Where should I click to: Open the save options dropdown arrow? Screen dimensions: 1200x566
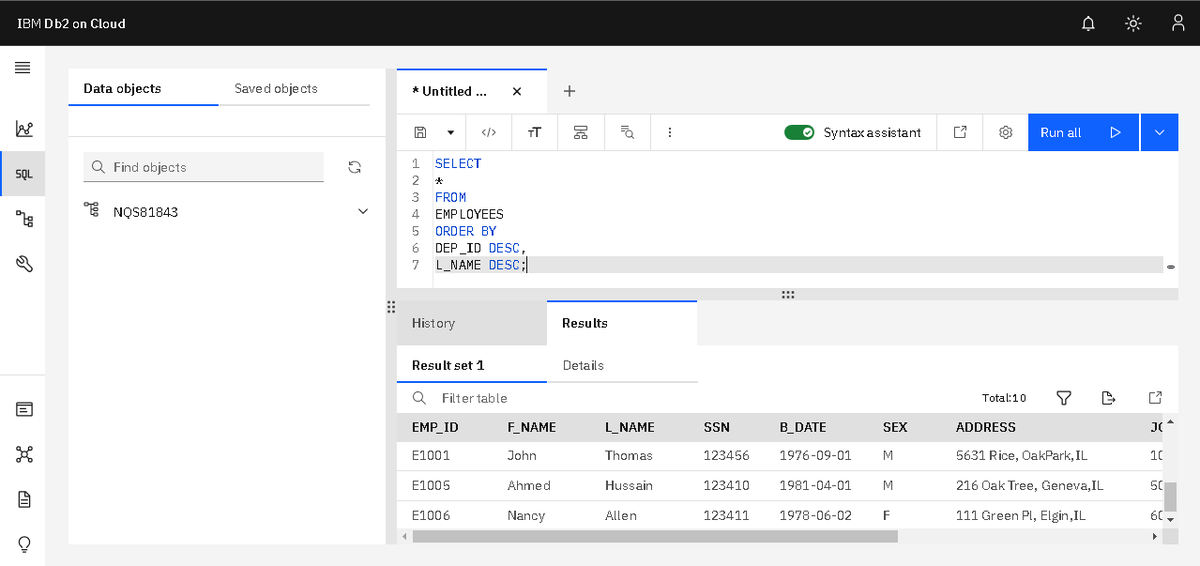click(450, 132)
